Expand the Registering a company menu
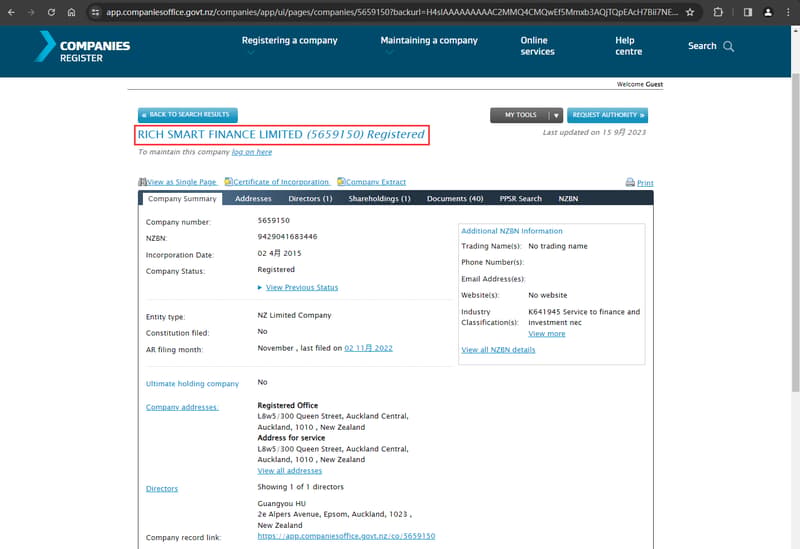Image resolution: width=800 pixels, height=549 pixels. [x=289, y=40]
